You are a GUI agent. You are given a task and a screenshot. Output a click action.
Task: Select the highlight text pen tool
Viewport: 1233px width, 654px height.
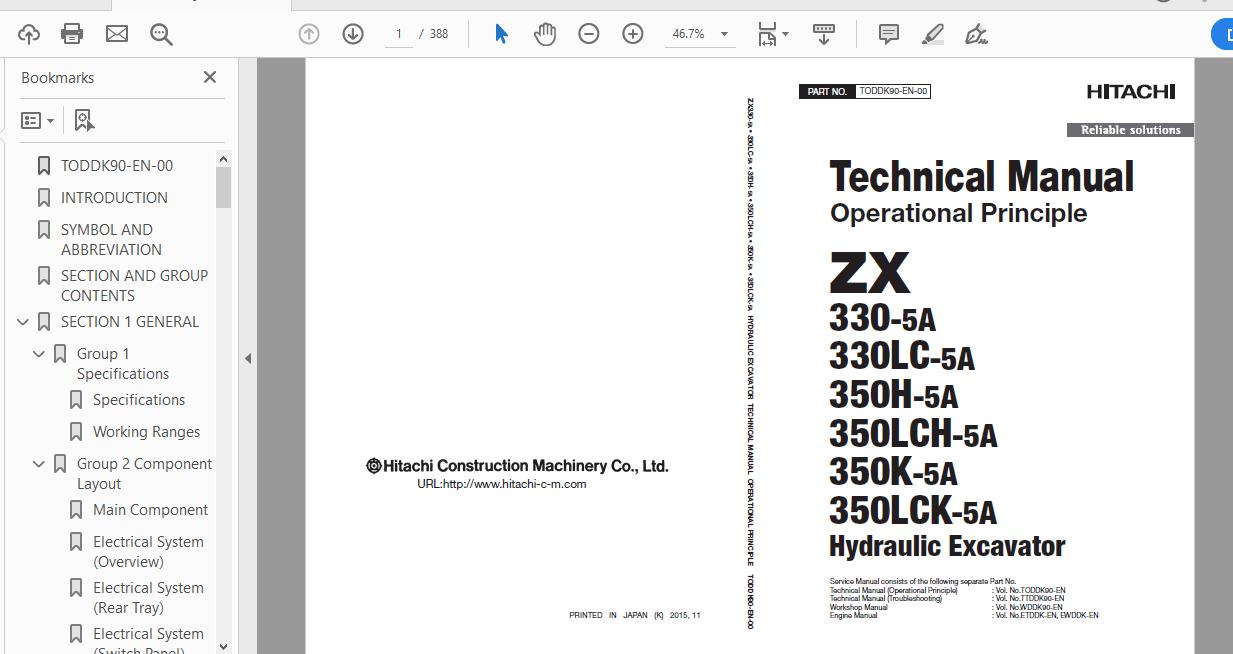pos(932,34)
